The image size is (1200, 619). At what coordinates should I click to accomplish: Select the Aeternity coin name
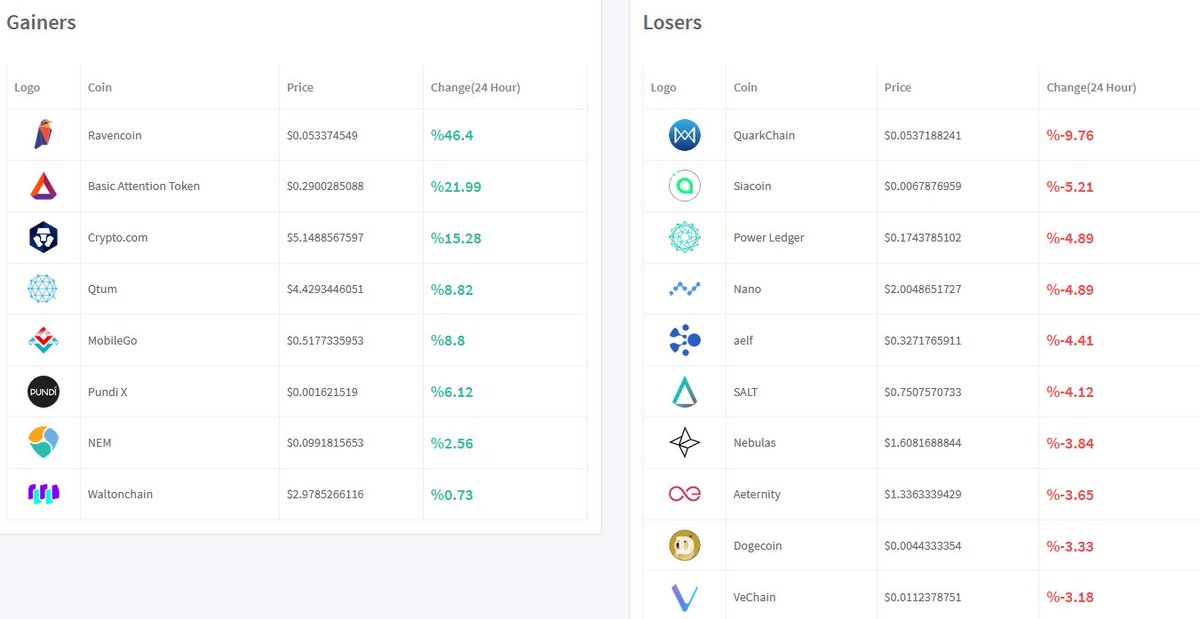757,494
